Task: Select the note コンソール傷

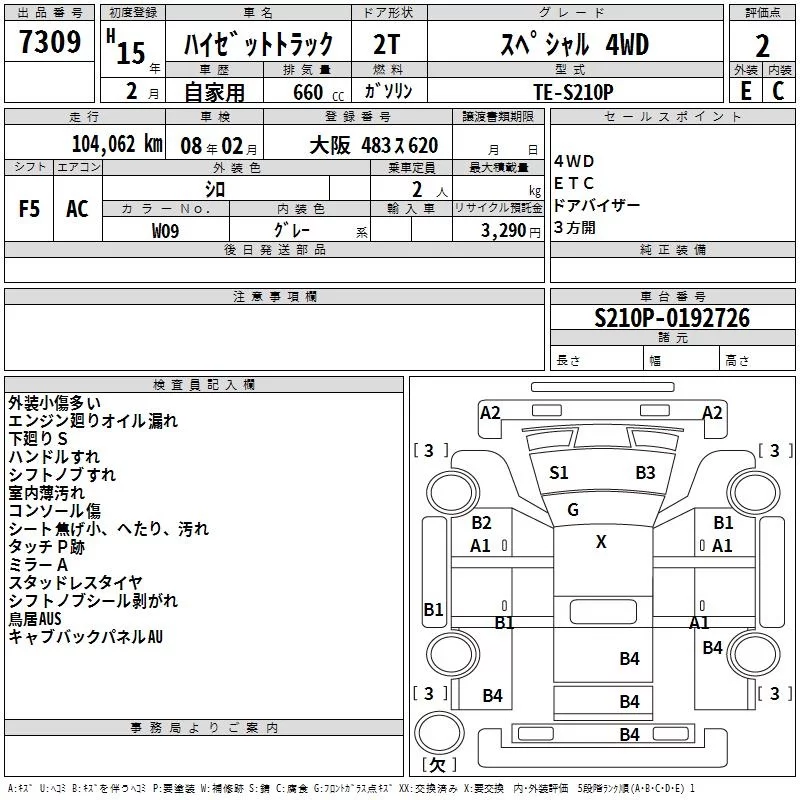Action: tap(55, 511)
